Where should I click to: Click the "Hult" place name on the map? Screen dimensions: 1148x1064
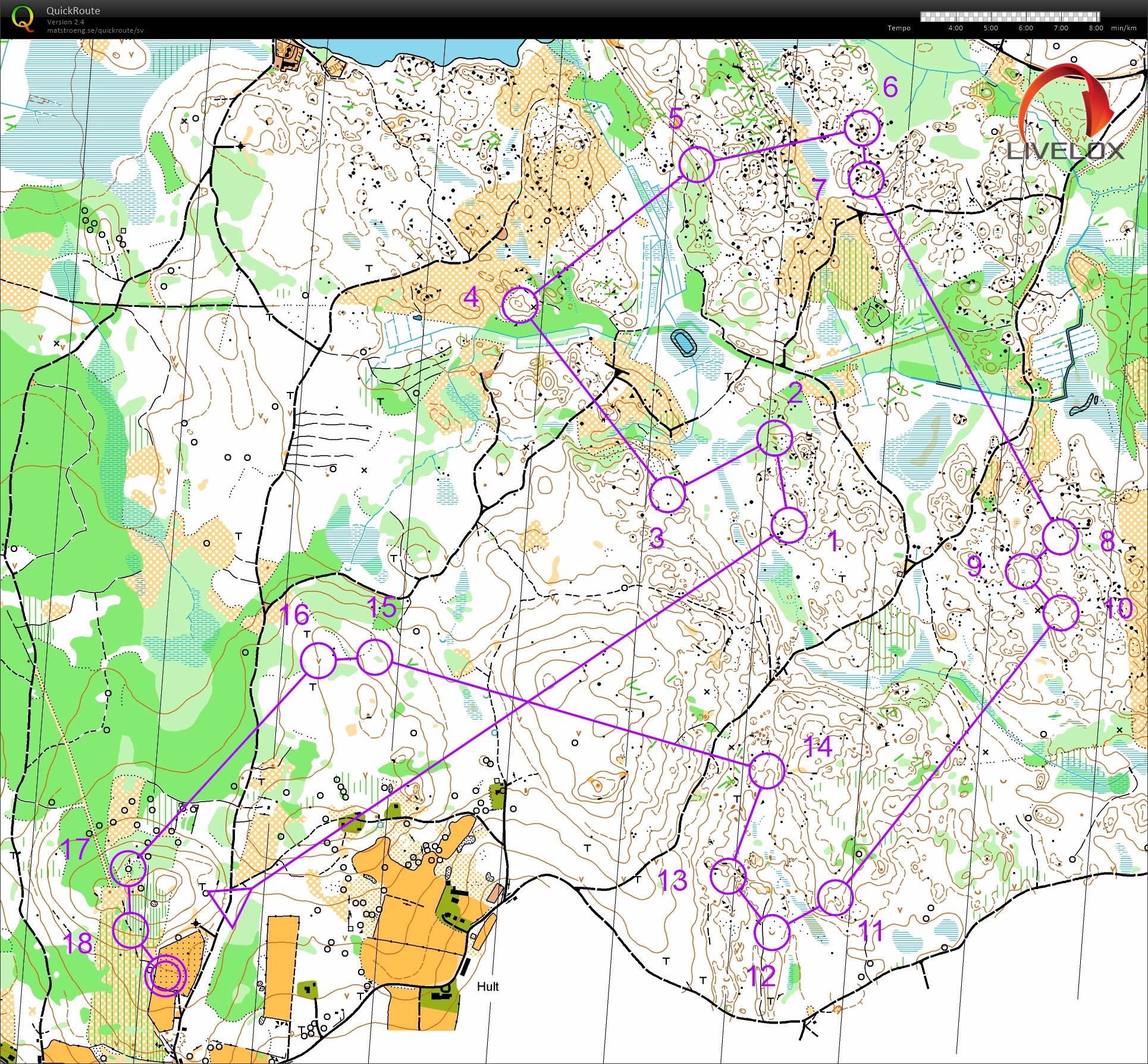(488, 986)
